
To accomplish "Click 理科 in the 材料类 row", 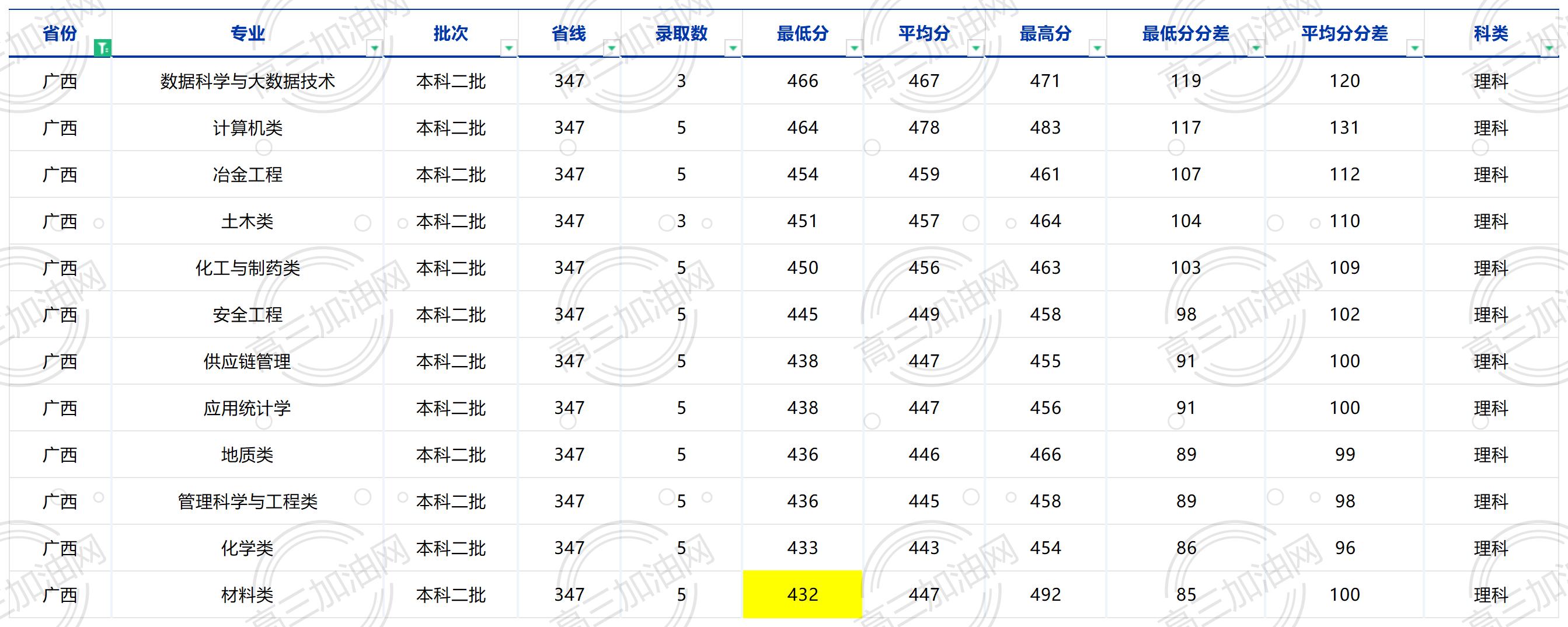I will (1491, 594).
